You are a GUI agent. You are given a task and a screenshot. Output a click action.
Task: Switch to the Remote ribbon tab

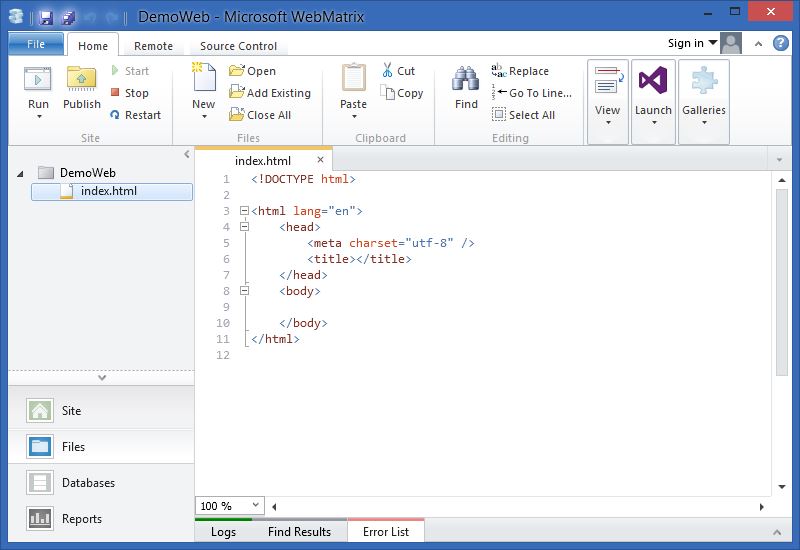click(x=153, y=46)
